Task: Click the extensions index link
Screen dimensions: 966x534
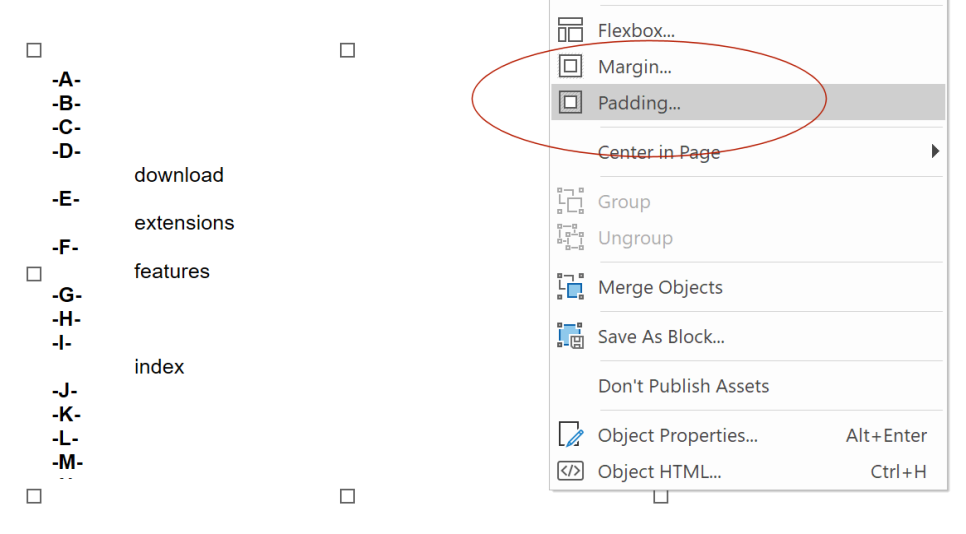Action: pos(184,223)
